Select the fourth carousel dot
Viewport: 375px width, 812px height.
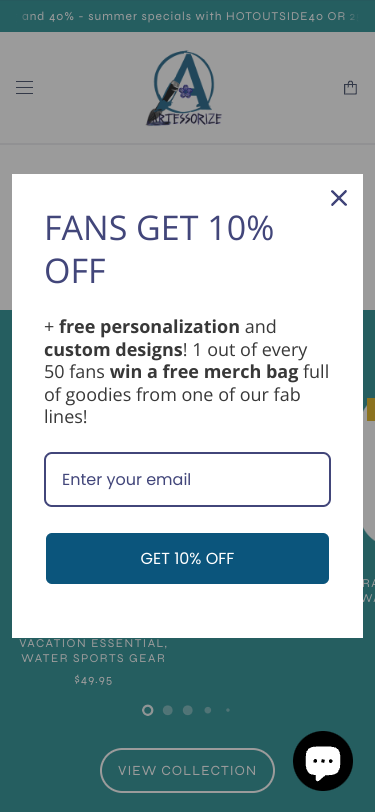(208, 710)
